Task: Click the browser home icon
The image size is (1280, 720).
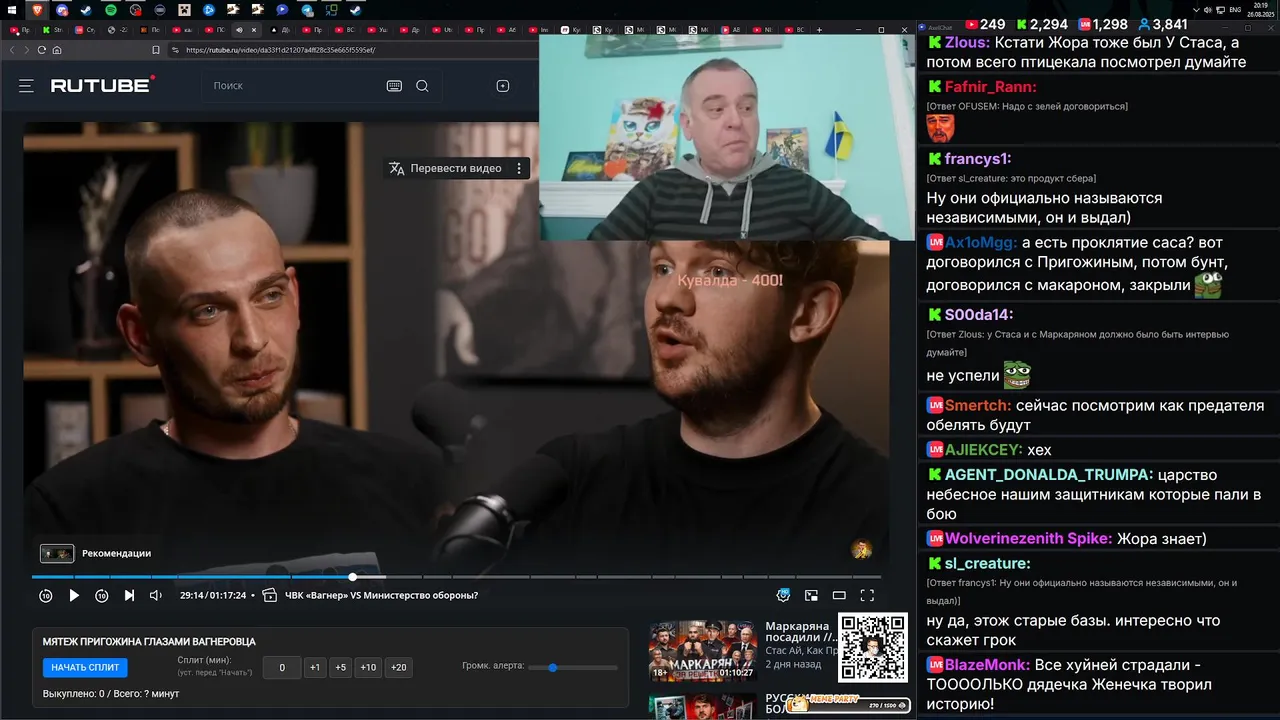Action: [x=57, y=50]
